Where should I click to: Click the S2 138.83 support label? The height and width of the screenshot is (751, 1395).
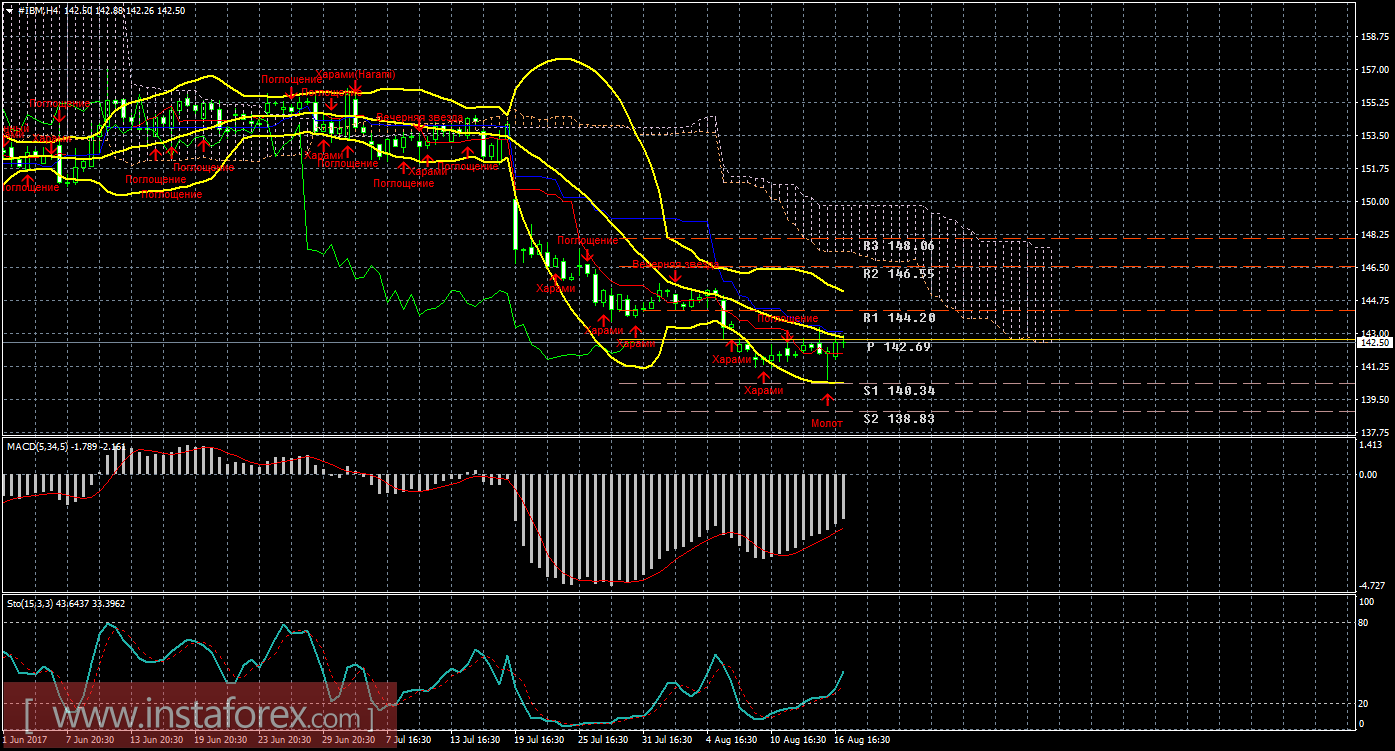(900, 419)
